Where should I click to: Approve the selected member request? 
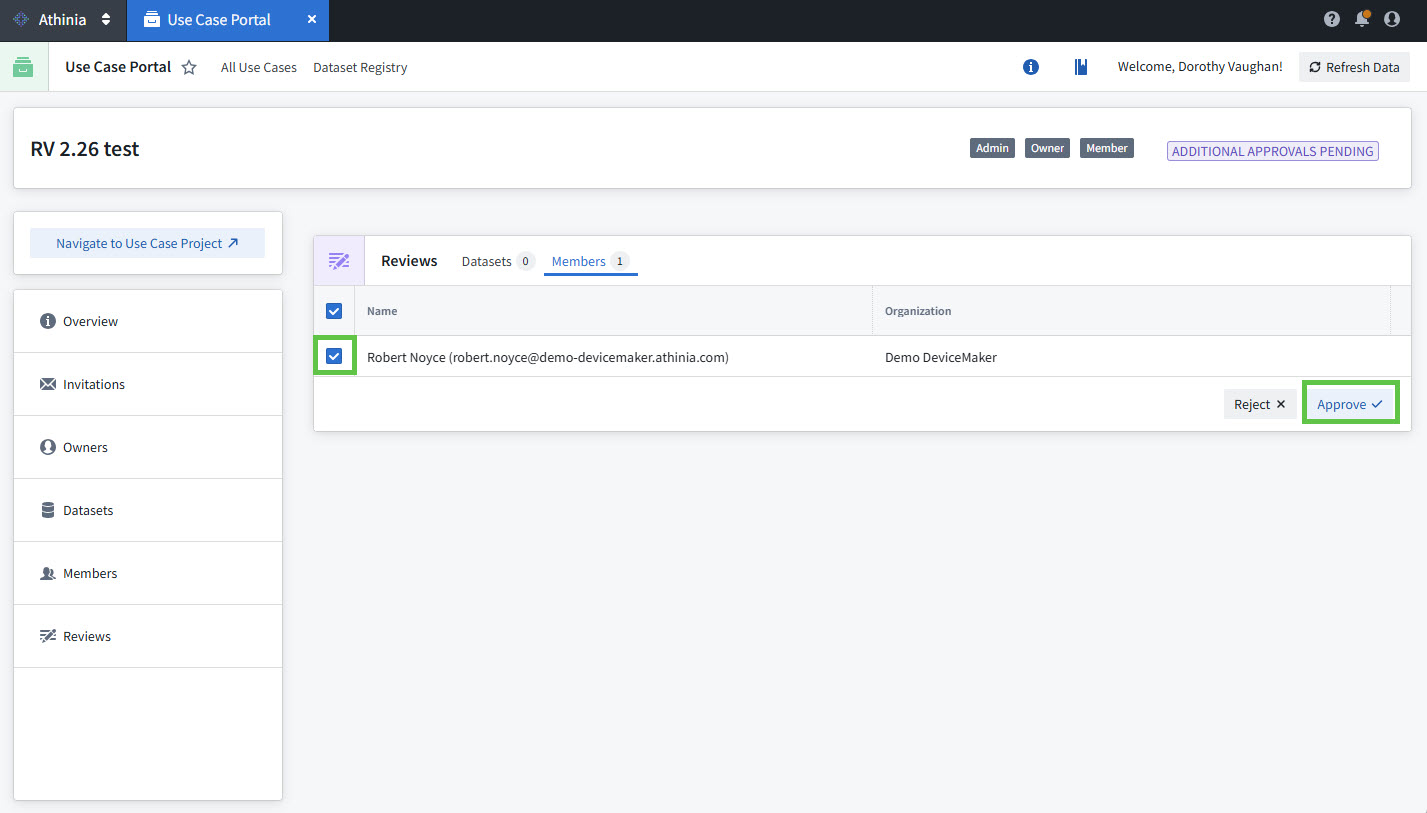1349,404
